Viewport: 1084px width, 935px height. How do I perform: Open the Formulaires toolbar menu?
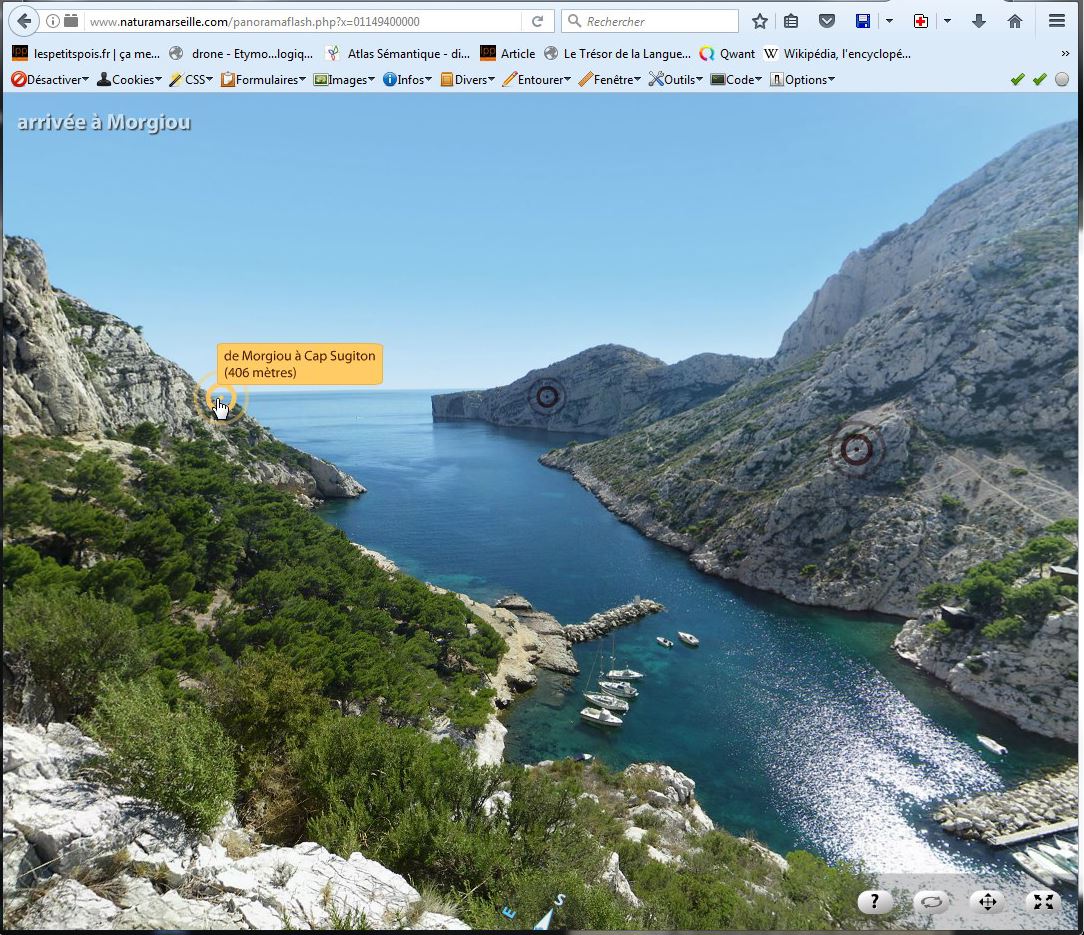[x=264, y=80]
